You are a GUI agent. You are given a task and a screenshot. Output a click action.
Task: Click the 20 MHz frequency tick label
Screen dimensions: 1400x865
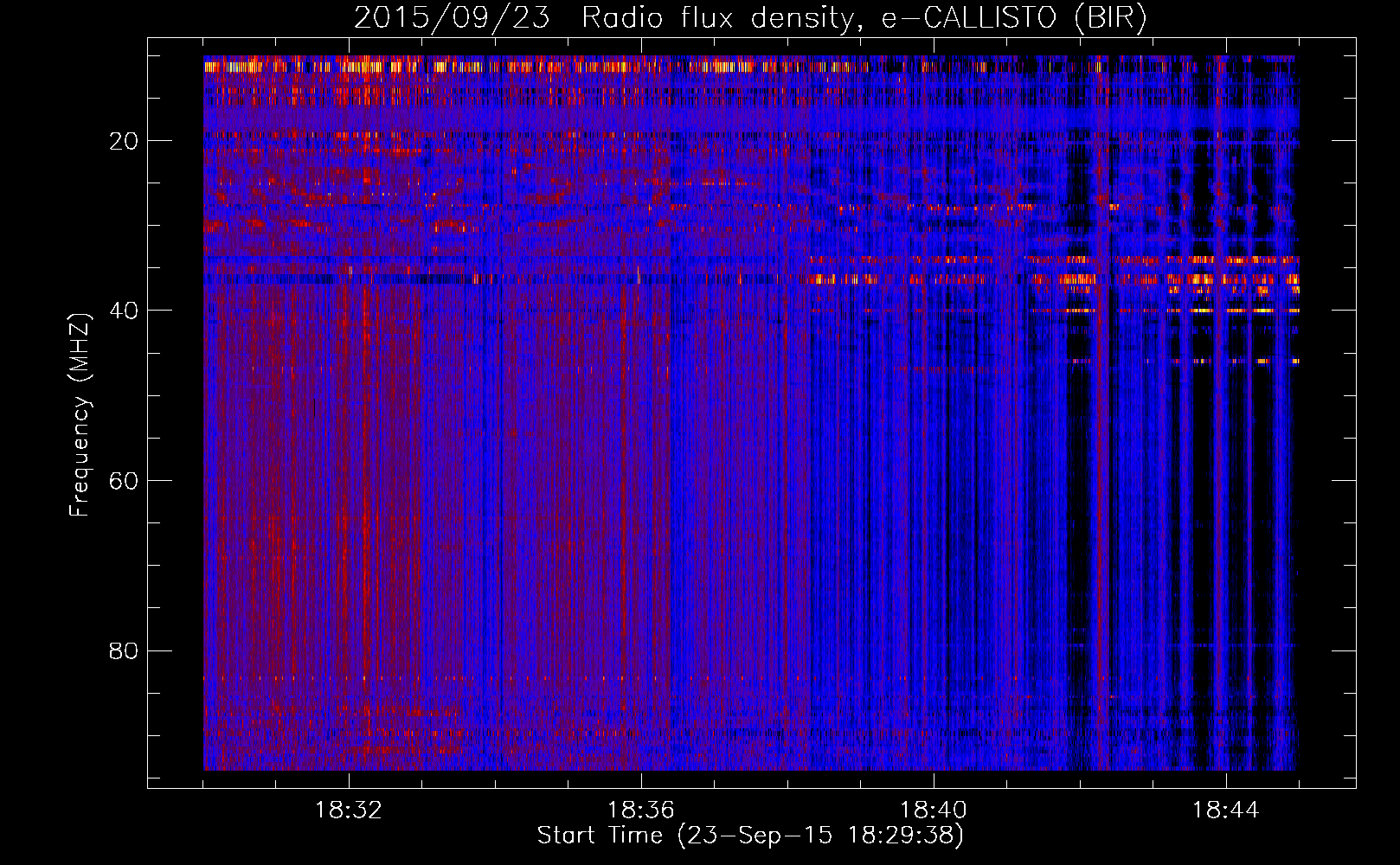(x=125, y=141)
